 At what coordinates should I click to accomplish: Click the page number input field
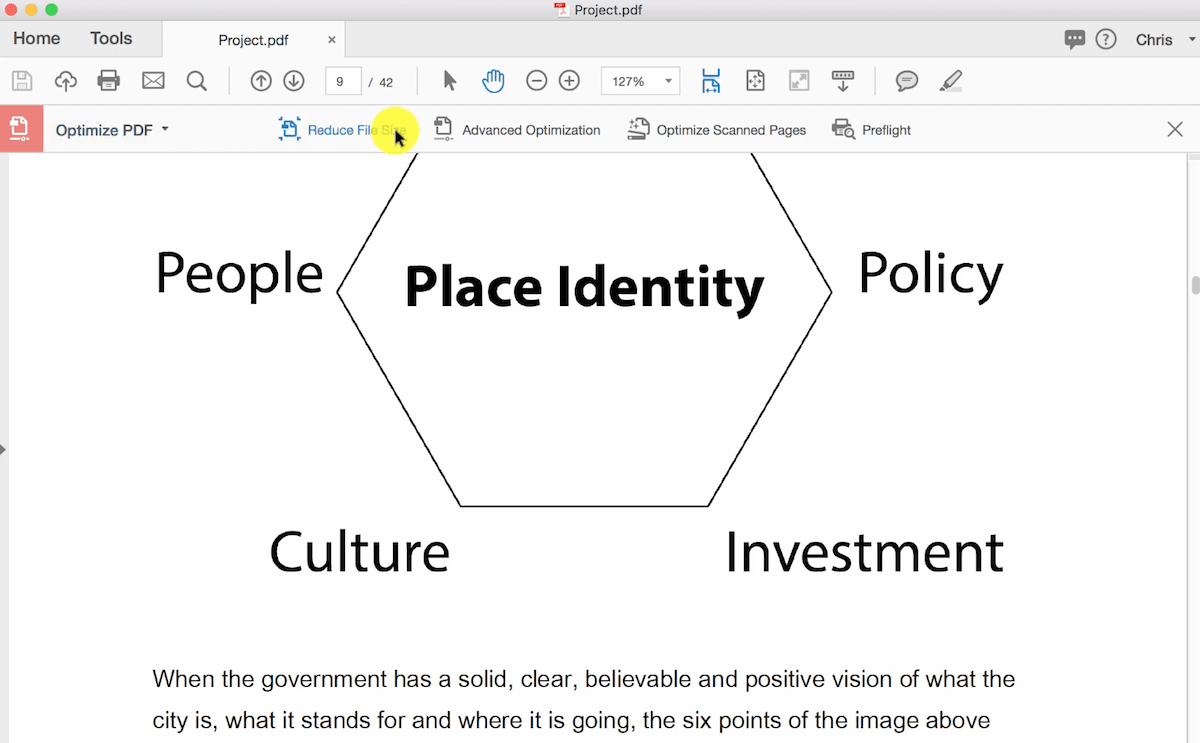click(339, 81)
